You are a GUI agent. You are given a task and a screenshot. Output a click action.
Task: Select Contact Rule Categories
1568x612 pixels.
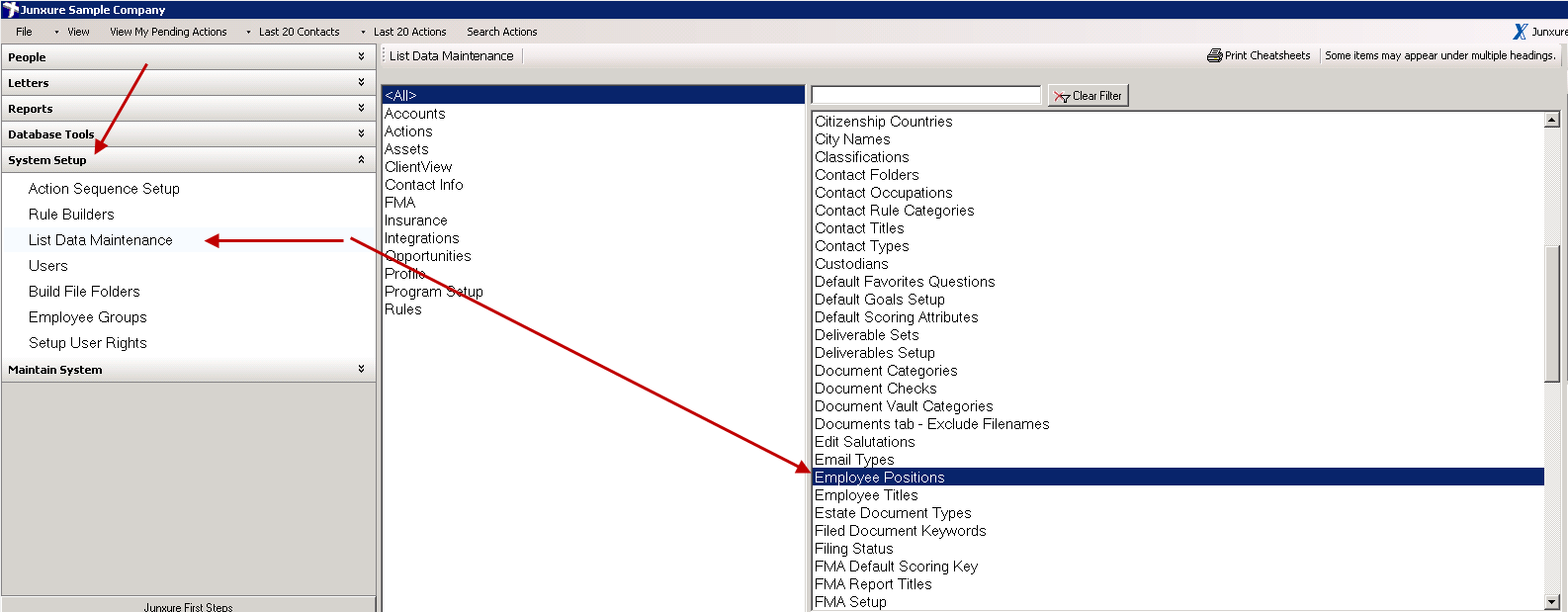(x=894, y=211)
